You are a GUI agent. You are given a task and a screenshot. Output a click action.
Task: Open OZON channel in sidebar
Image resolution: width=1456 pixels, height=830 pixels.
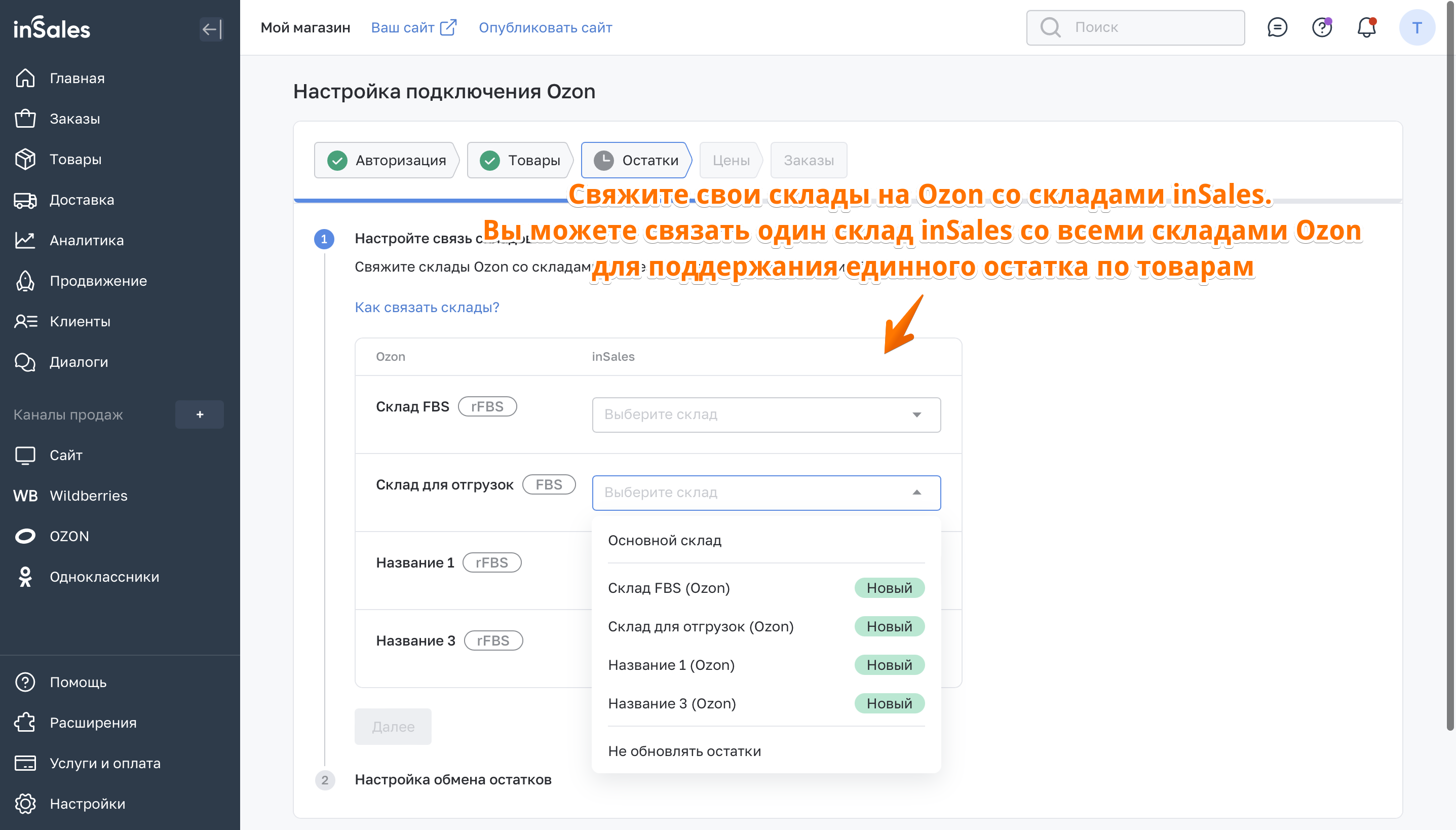(69, 536)
